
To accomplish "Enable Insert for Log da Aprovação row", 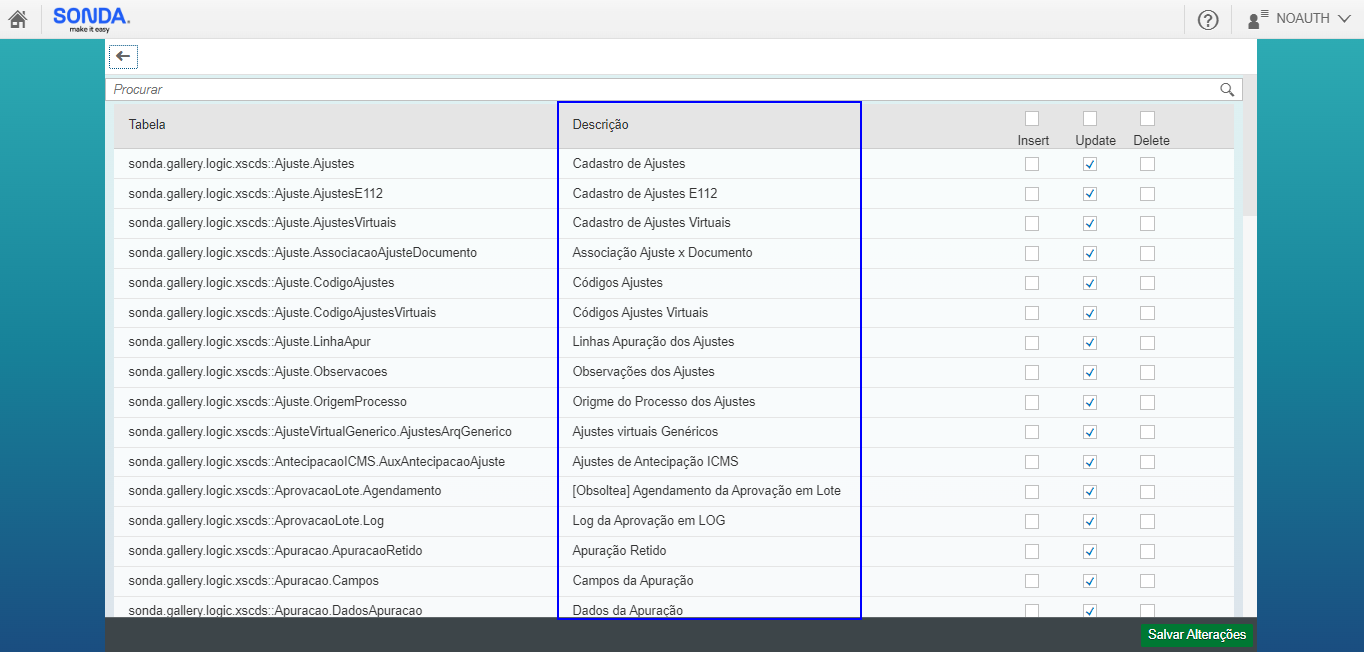I will coord(1032,521).
